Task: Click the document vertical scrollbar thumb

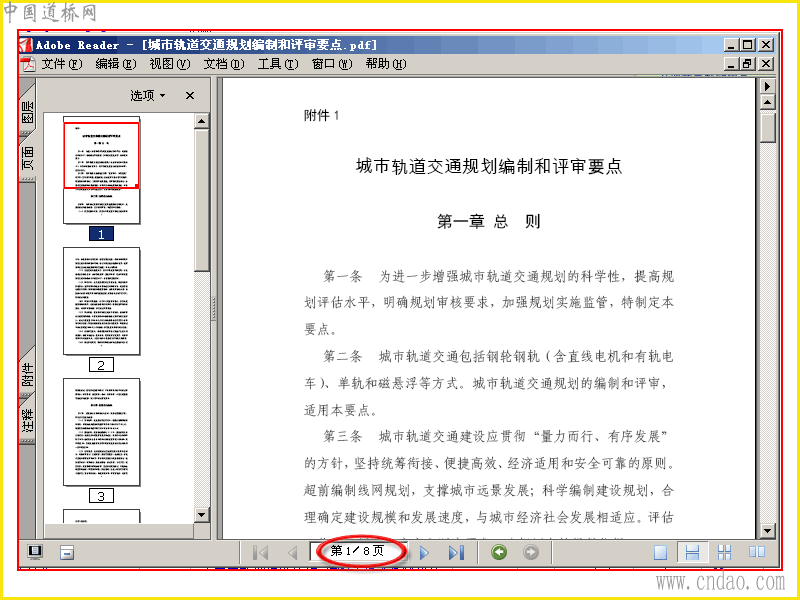Action: [x=767, y=127]
